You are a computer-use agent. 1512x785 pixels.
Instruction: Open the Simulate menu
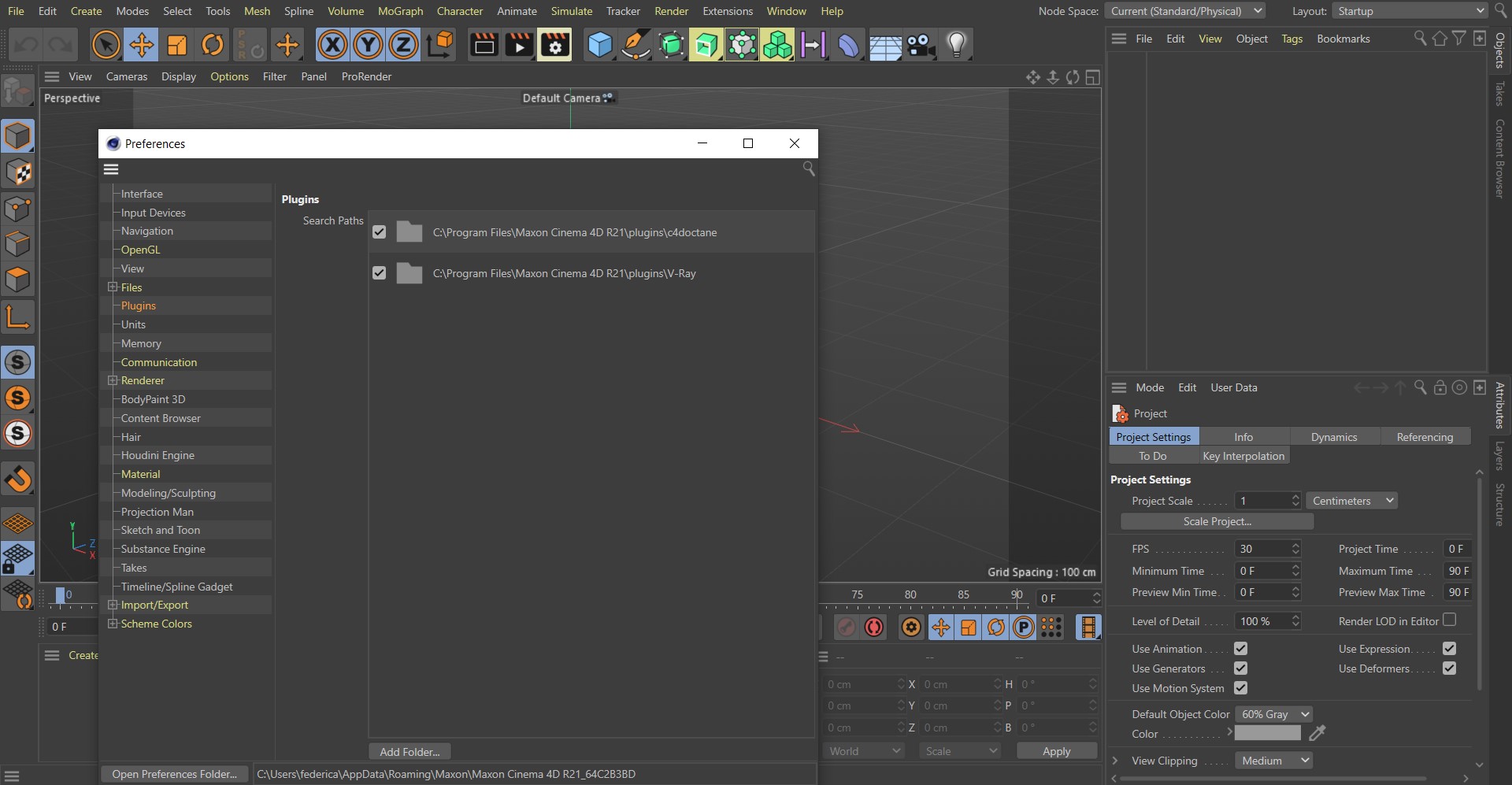click(572, 11)
